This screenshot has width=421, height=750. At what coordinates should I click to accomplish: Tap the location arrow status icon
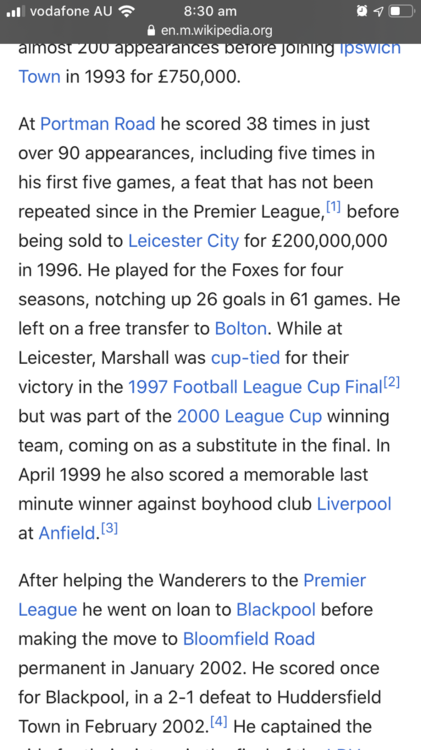(378, 11)
